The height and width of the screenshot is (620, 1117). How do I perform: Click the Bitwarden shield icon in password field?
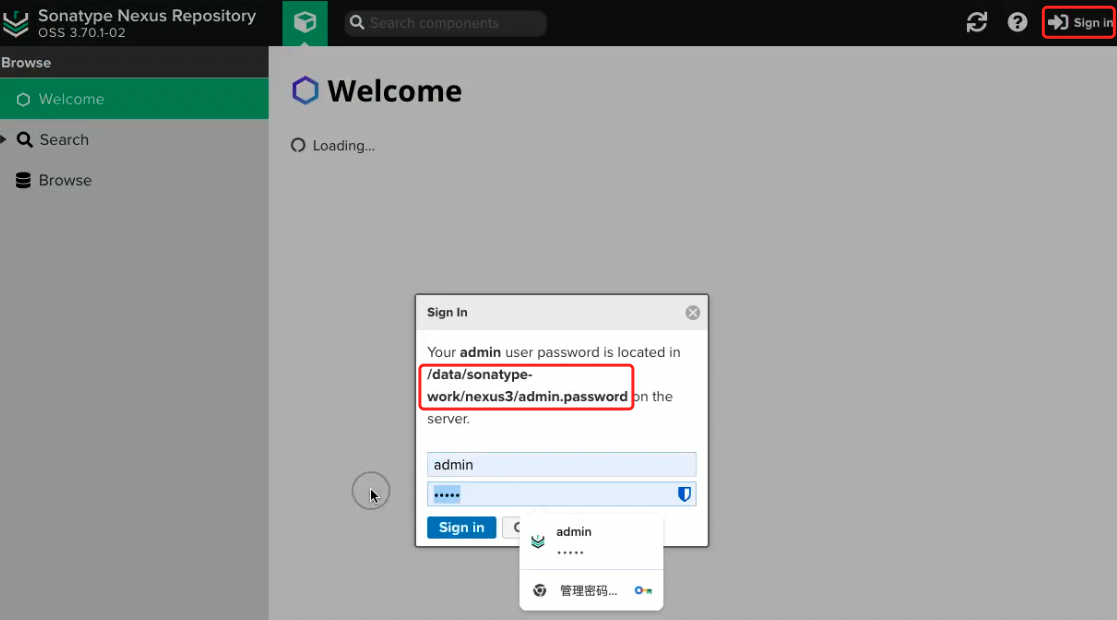click(x=685, y=494)
